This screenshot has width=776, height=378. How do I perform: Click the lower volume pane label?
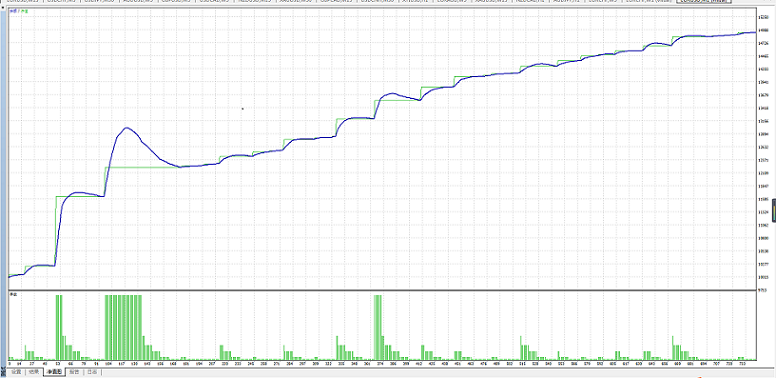13,294
